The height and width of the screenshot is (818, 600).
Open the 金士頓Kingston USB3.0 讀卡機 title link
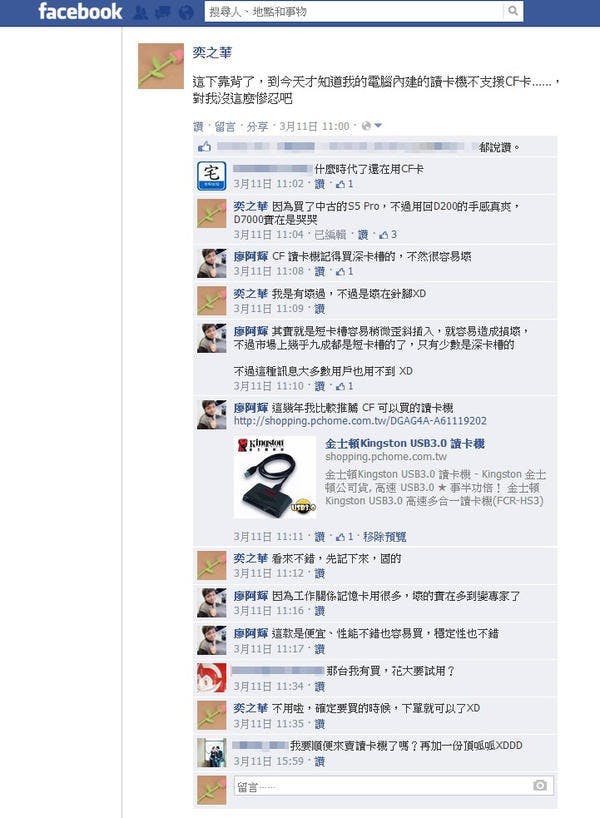coord(405,443)
